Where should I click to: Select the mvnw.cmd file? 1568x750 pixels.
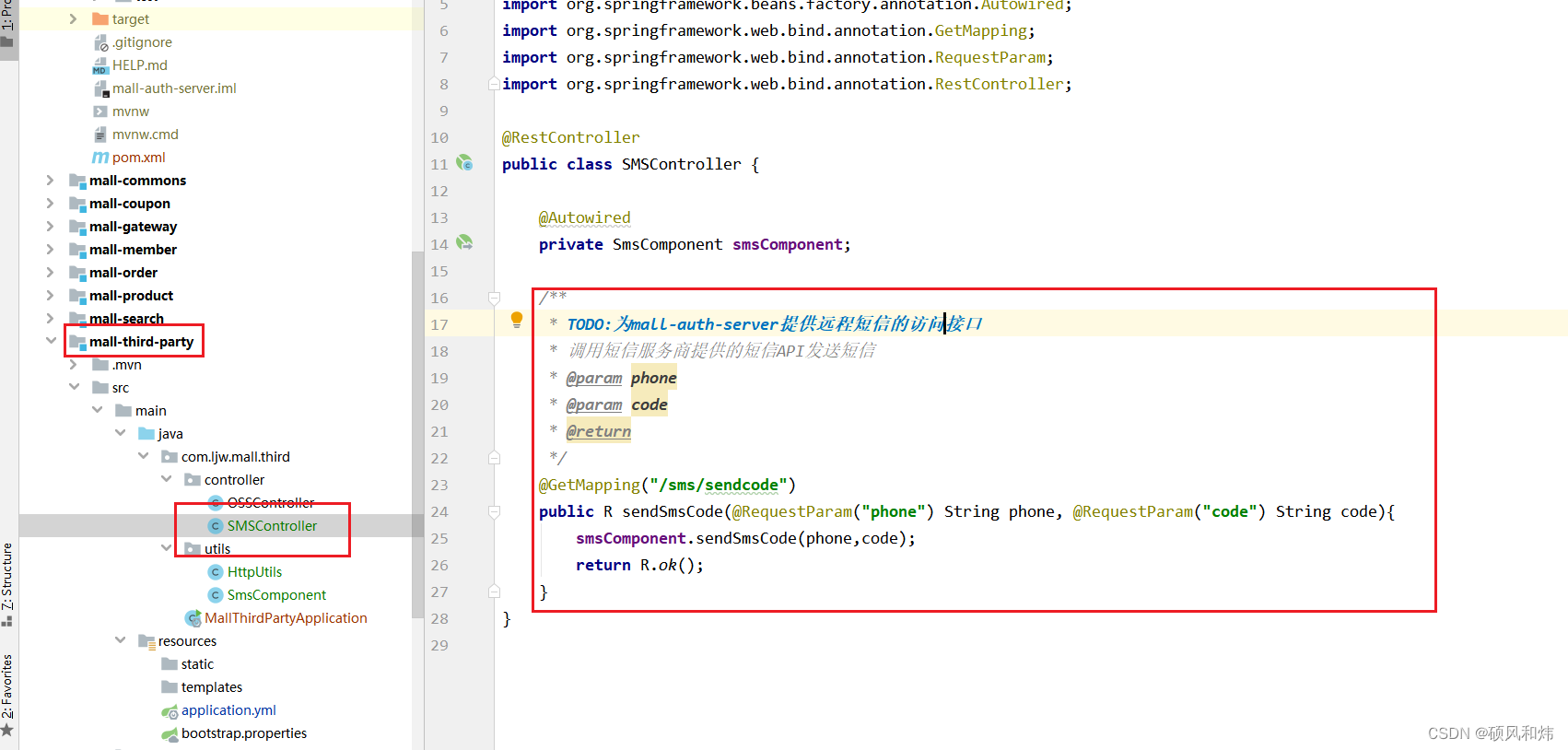pyautogui.click(x=145, y=135)
